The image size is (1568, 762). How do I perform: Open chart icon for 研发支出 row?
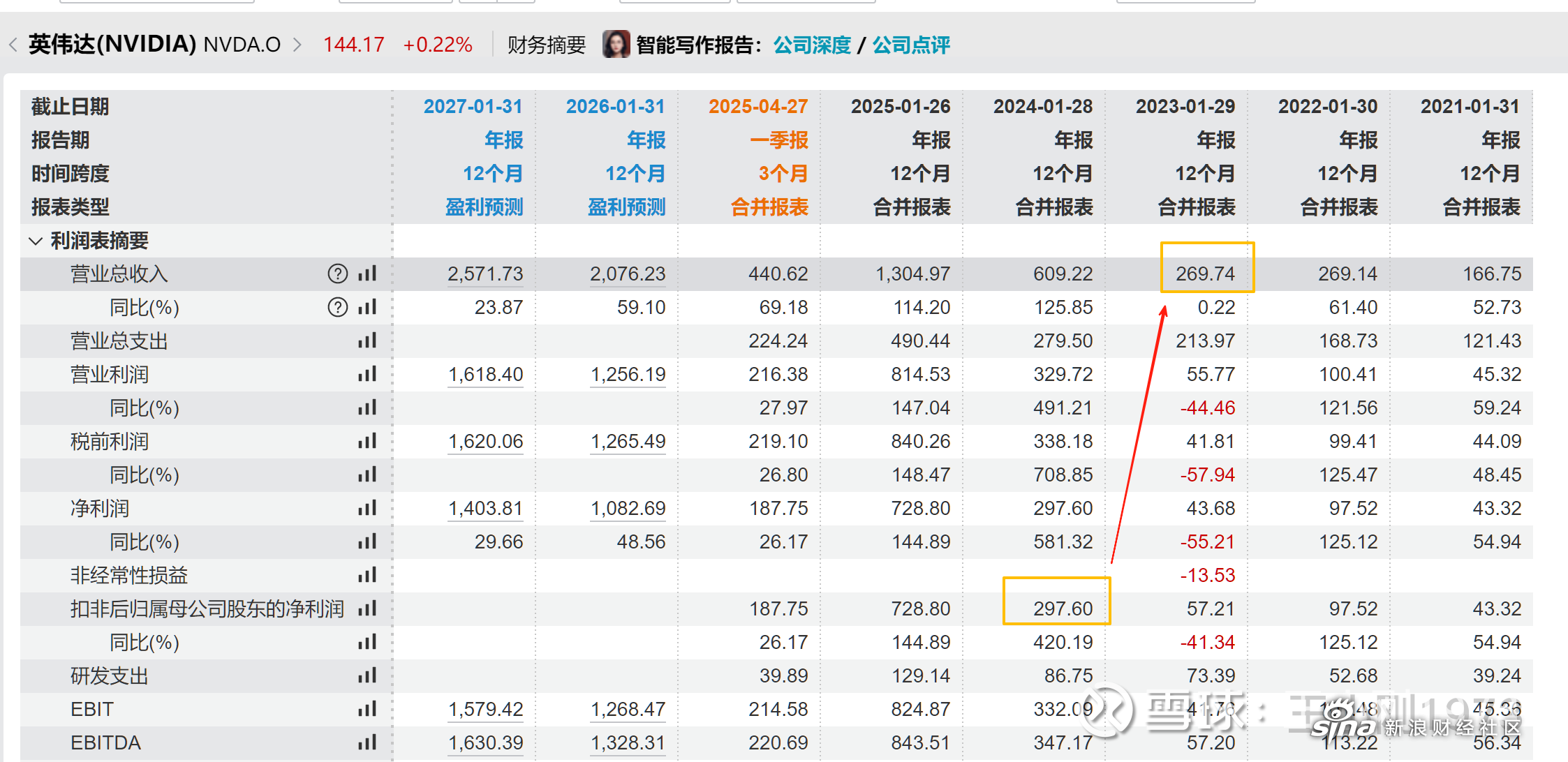[367, 675]
